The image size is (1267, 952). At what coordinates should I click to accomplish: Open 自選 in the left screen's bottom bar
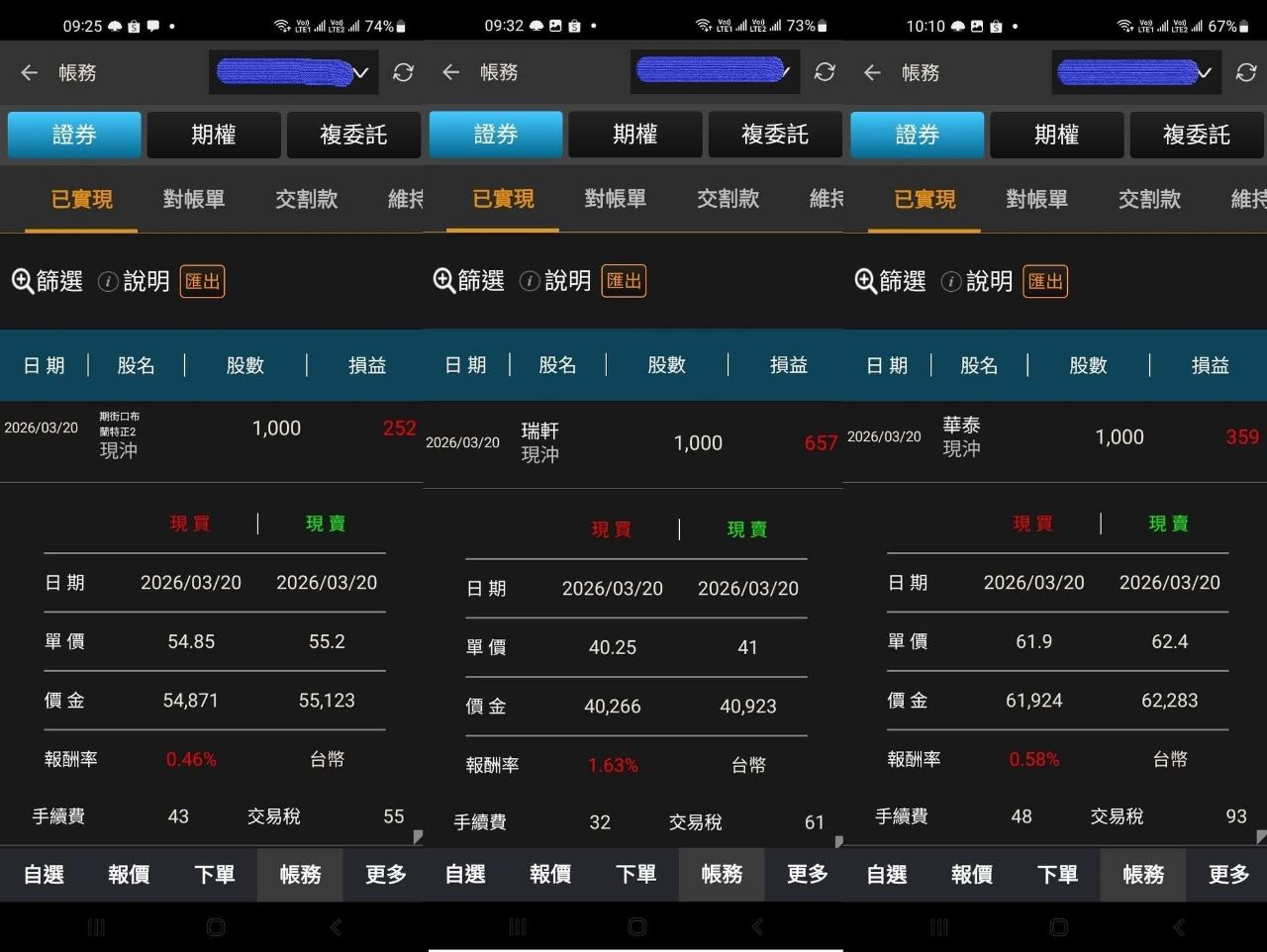tap(44, 874)
